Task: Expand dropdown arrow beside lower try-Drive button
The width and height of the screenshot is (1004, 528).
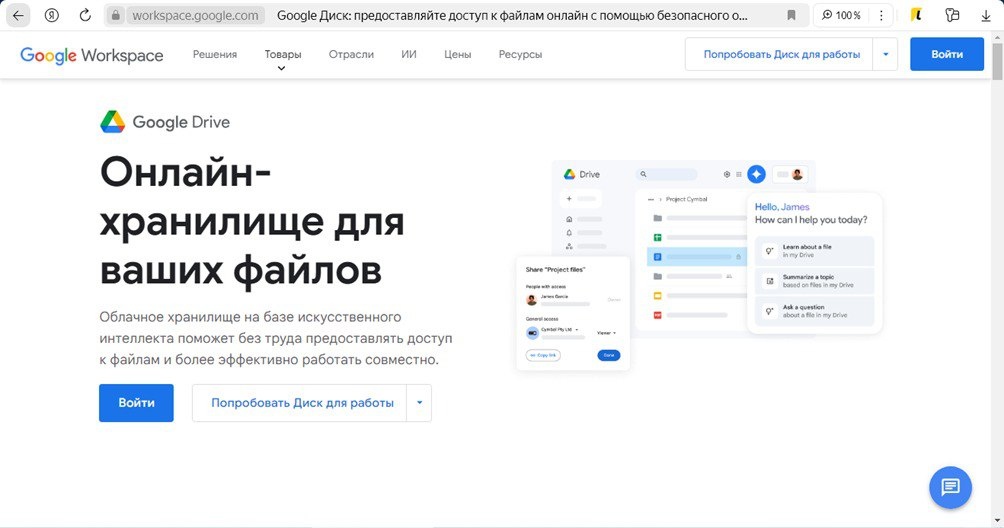Action: click(419, 403)
